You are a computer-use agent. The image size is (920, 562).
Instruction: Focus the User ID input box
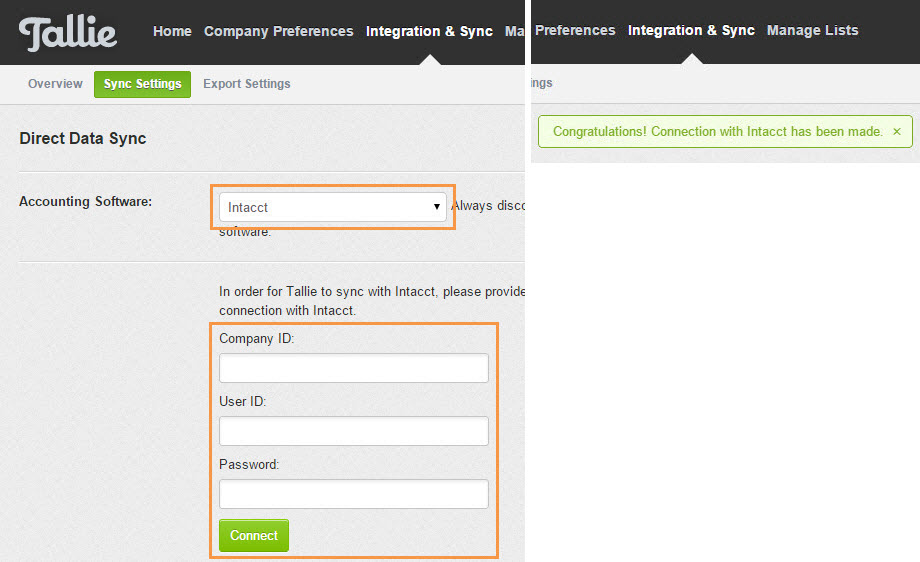(x=354, y=431)
